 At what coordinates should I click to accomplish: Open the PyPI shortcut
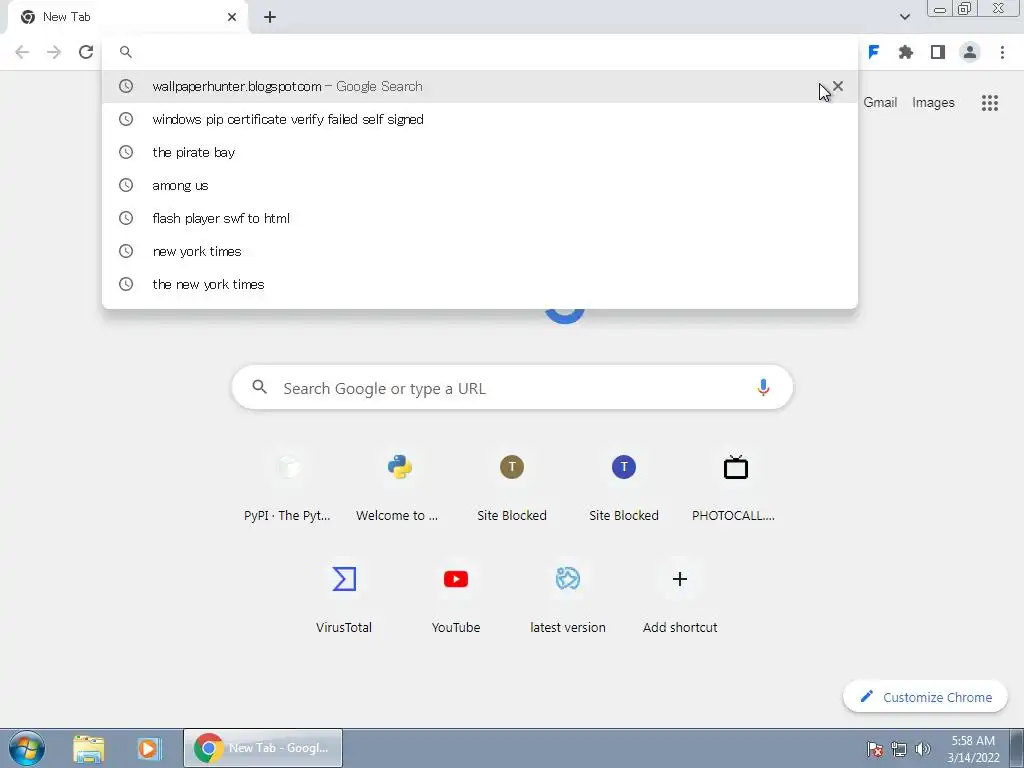click(287, 487)
